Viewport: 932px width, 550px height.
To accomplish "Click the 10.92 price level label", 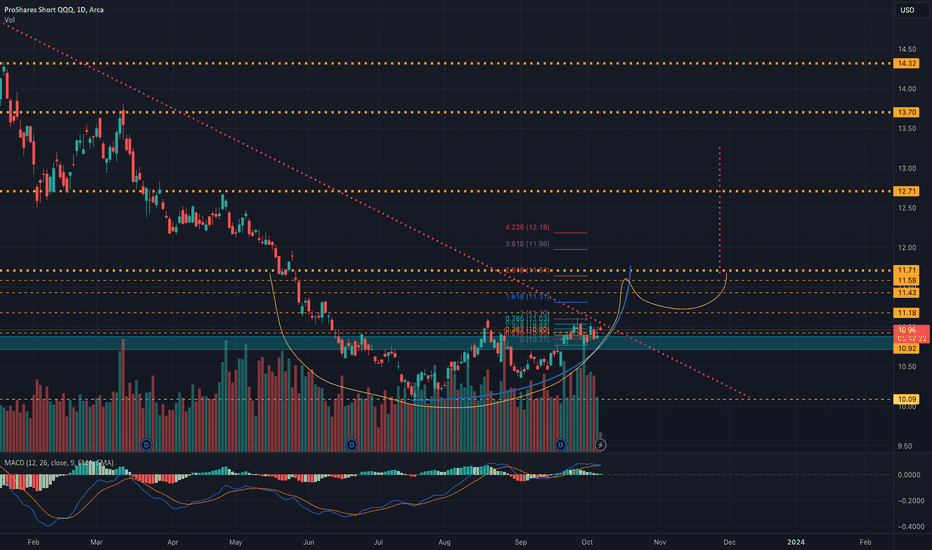I will point(906,348).
